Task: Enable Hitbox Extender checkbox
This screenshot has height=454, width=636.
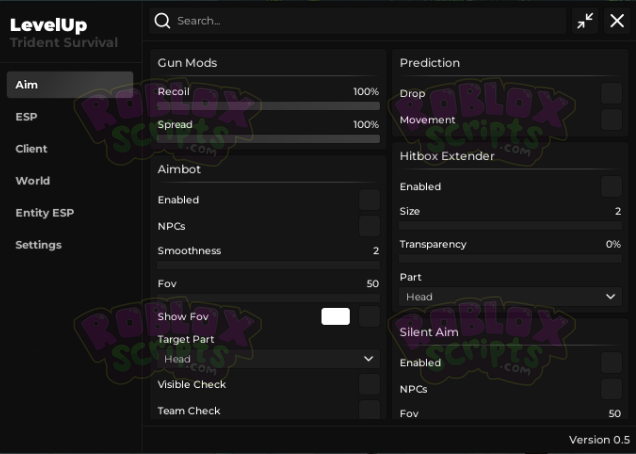Action: (x=611, y=186)
